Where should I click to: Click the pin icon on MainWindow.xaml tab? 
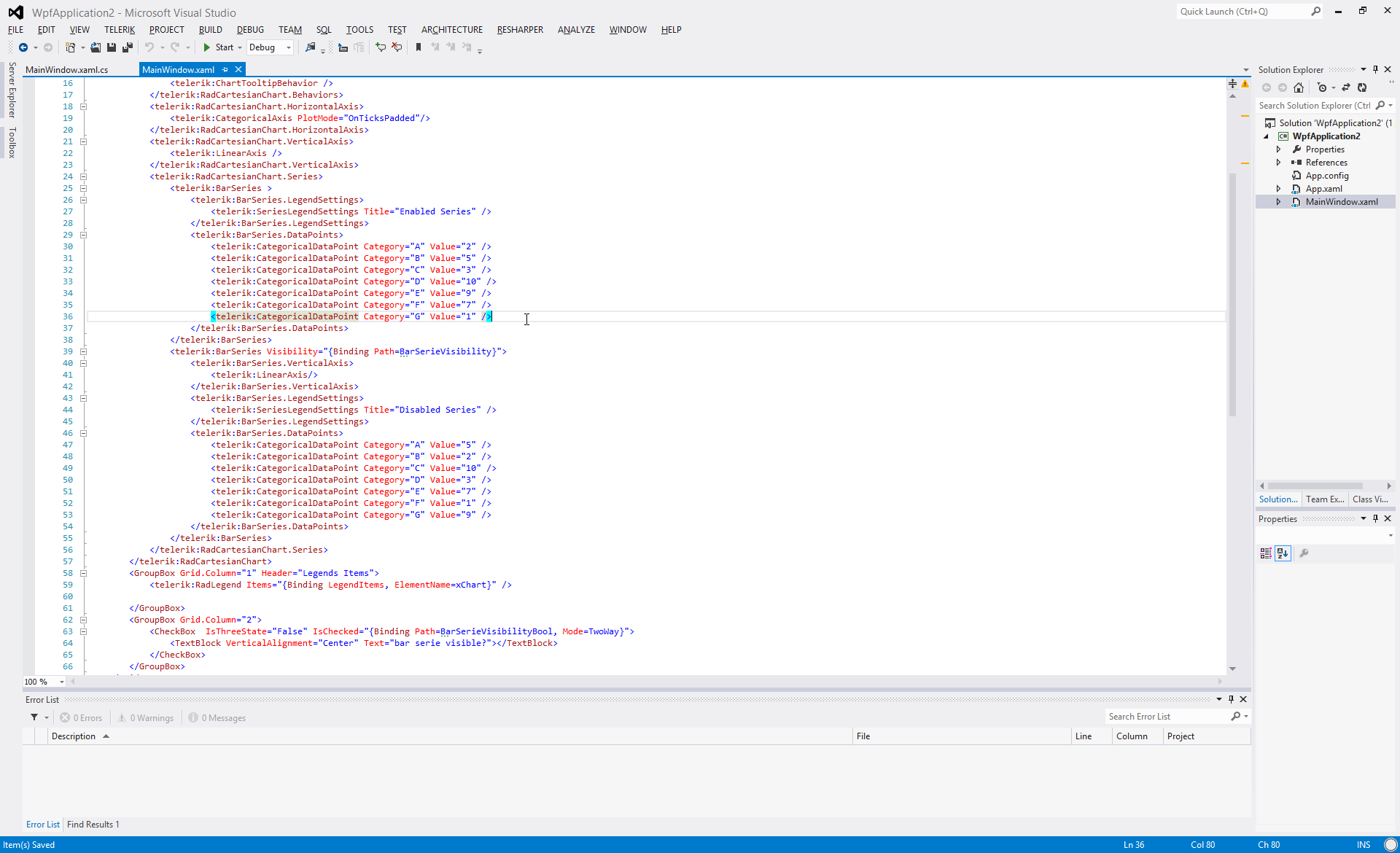click(225, 70)
